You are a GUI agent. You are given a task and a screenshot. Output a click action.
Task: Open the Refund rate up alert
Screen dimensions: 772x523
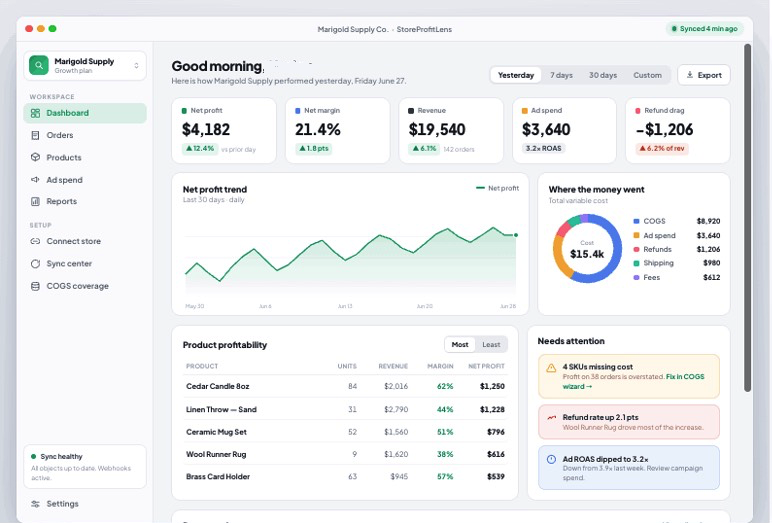click(x=629, y=422)
